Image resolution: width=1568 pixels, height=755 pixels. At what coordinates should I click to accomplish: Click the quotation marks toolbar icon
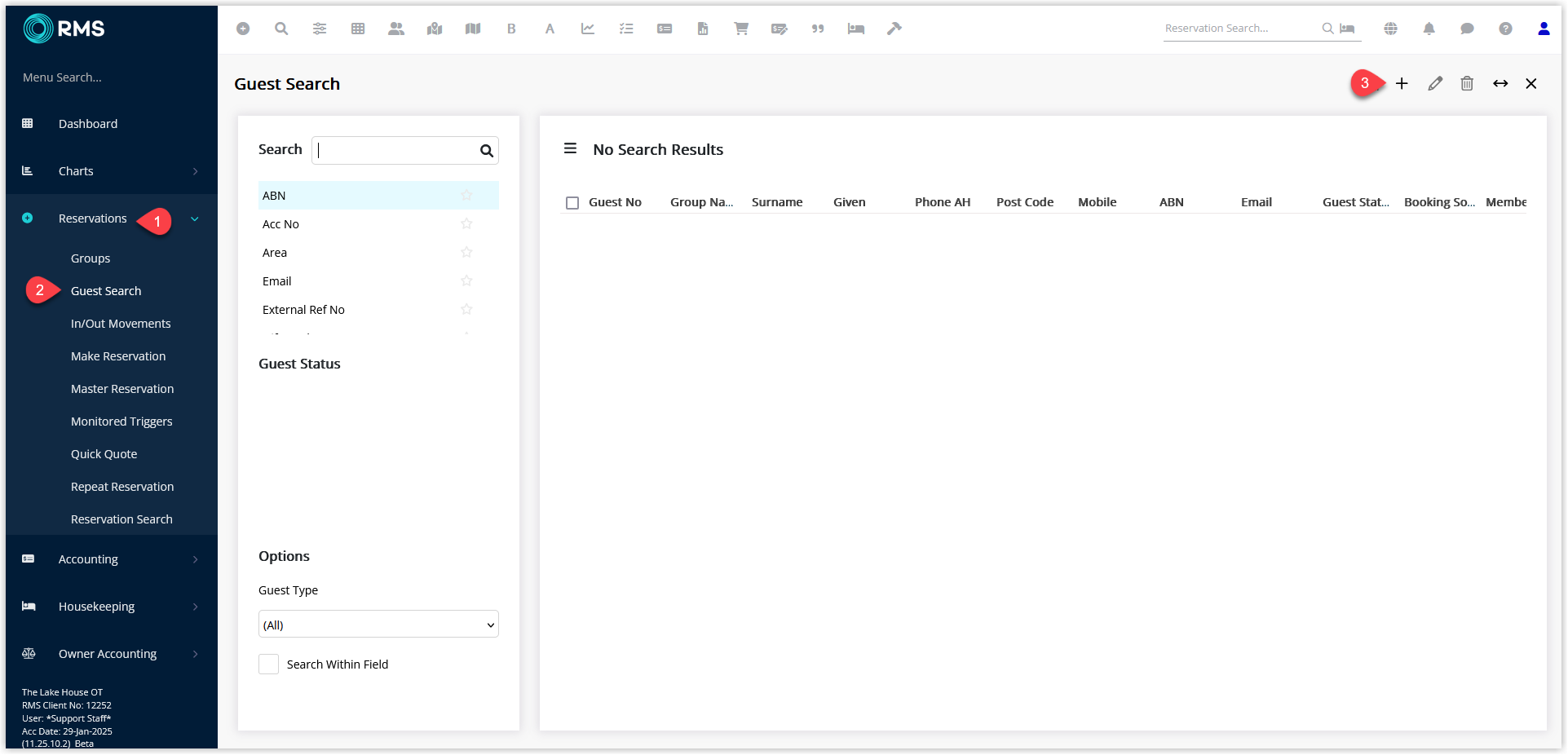click(818, 29)
